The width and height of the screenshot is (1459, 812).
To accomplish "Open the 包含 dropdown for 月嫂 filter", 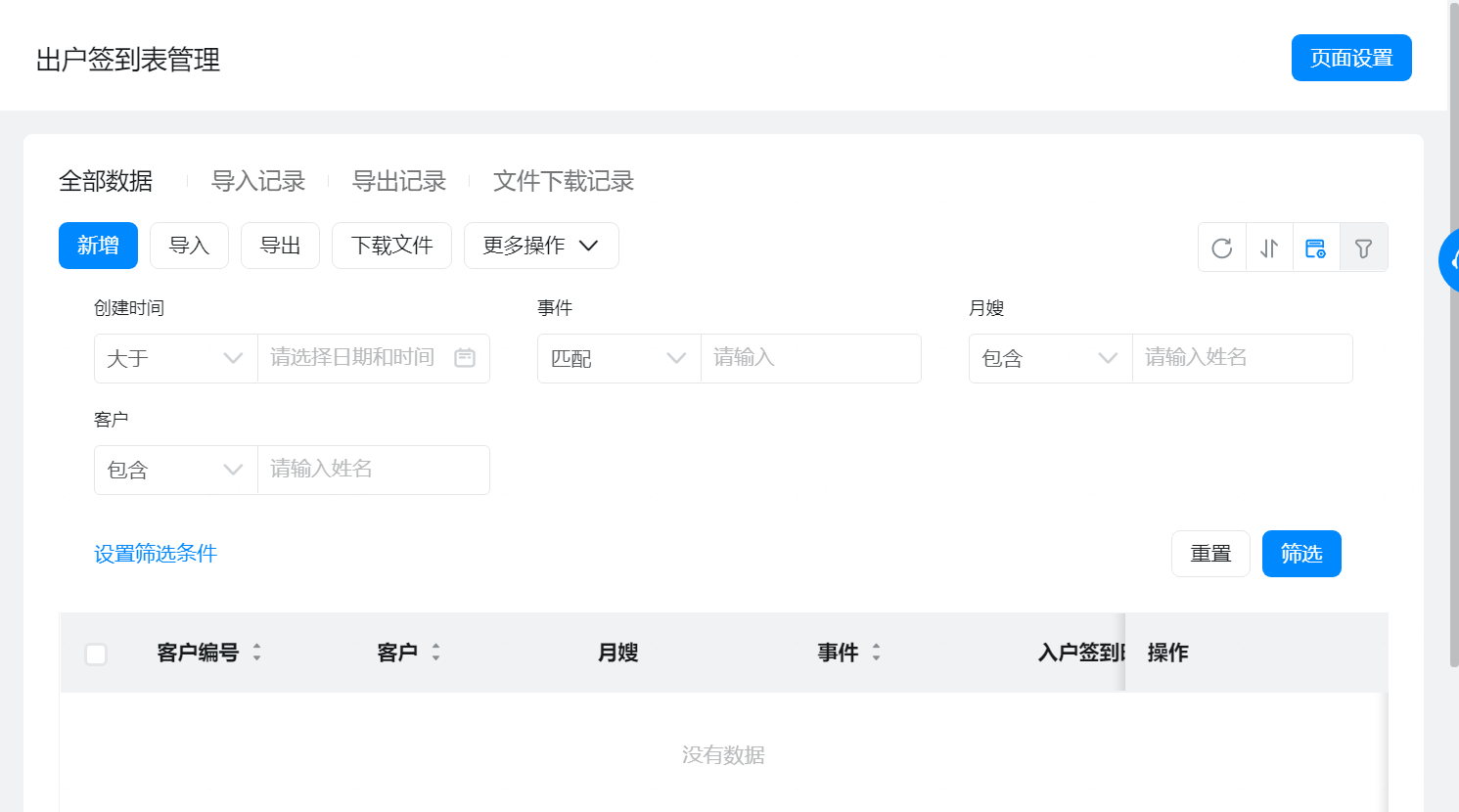I will coord(1051,358).
